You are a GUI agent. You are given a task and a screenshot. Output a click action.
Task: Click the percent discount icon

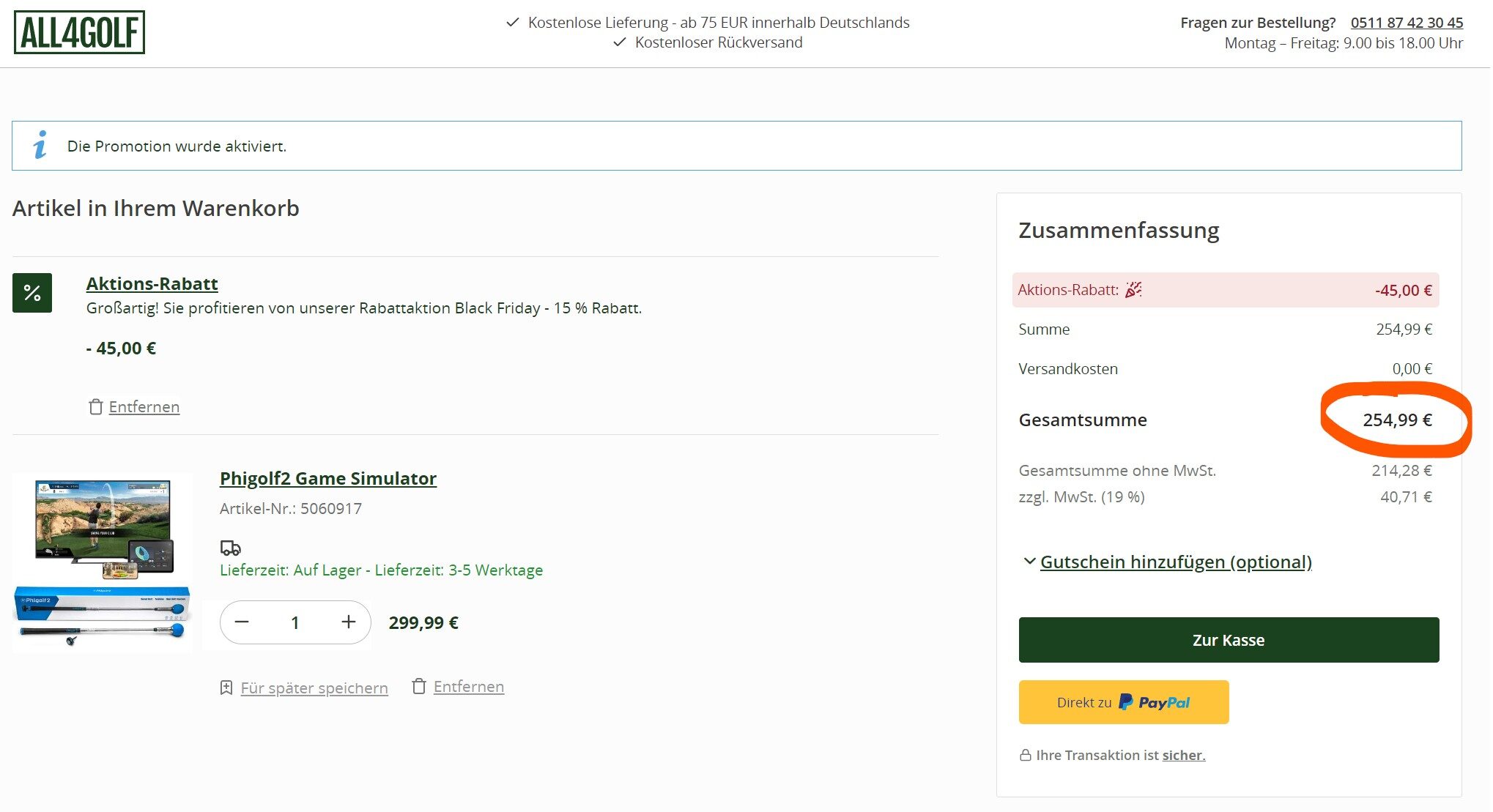click(32, 293)
